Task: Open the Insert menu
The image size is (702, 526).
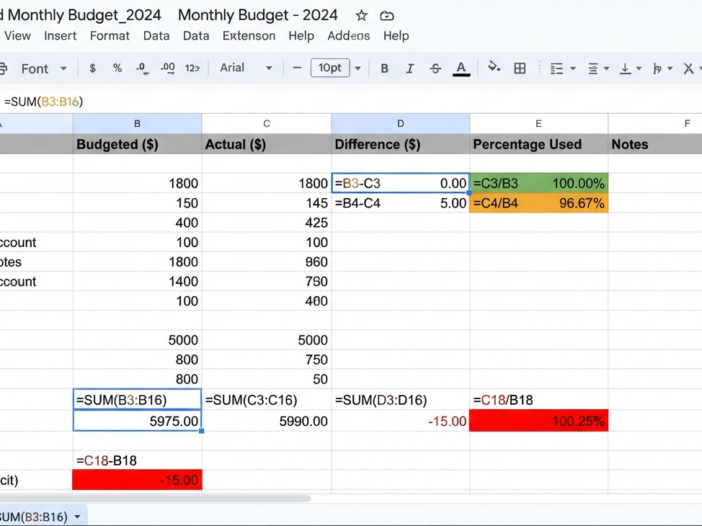Action: 60,36
